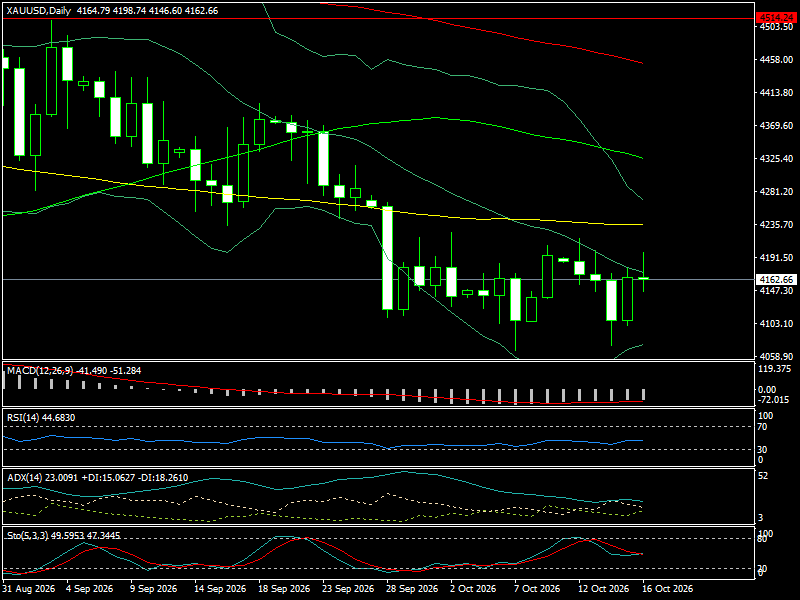
Task: Click the "31 Aug 2026" date label
Action: pyautogui.click(x=29, y=589)
